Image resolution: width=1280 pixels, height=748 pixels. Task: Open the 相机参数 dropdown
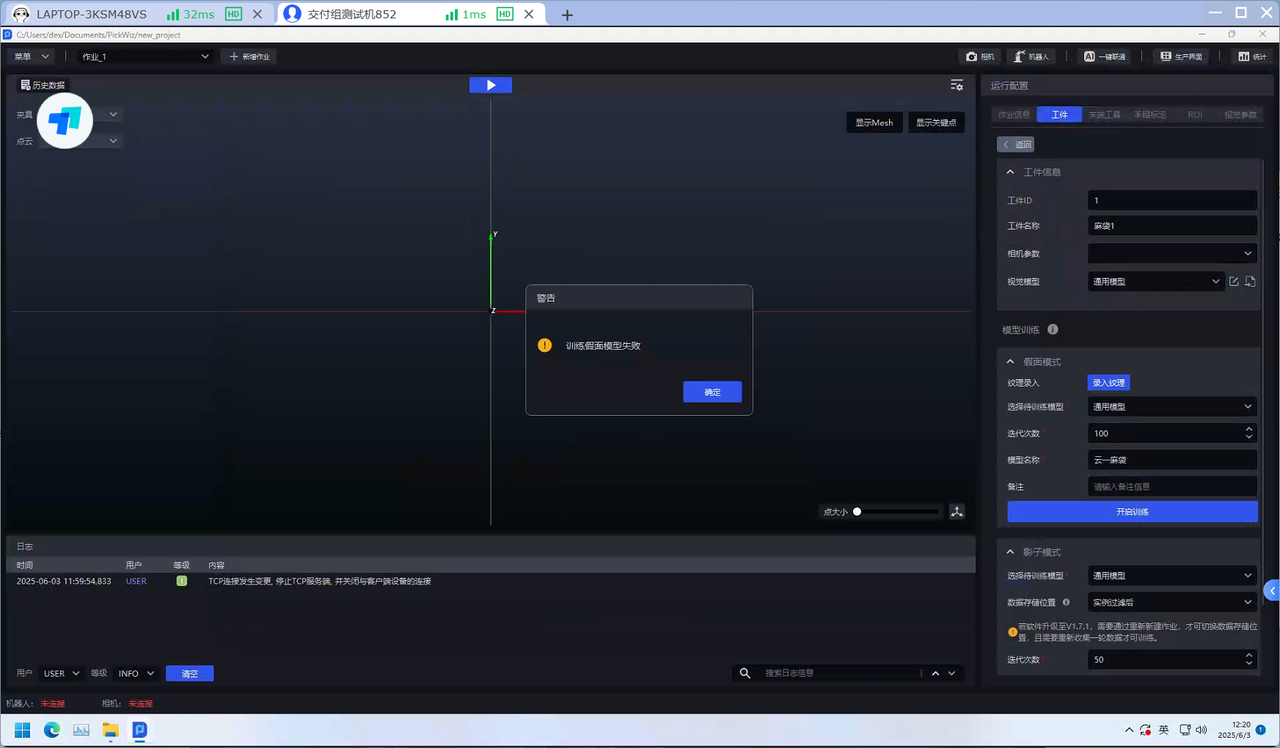1172,254
